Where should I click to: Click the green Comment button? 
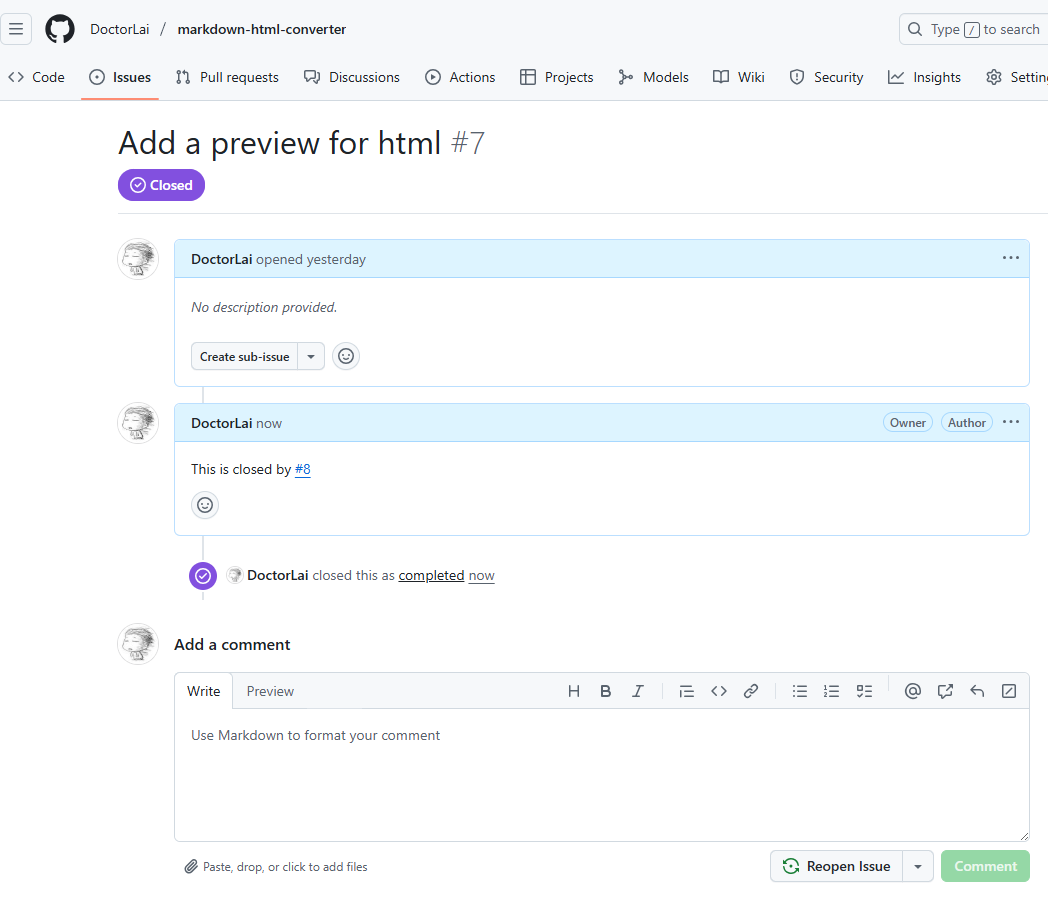point(985,866)
